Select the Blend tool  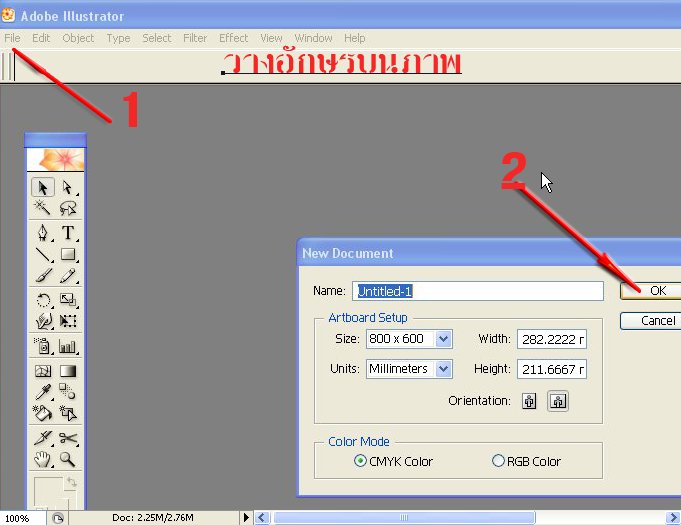(67, 392)
